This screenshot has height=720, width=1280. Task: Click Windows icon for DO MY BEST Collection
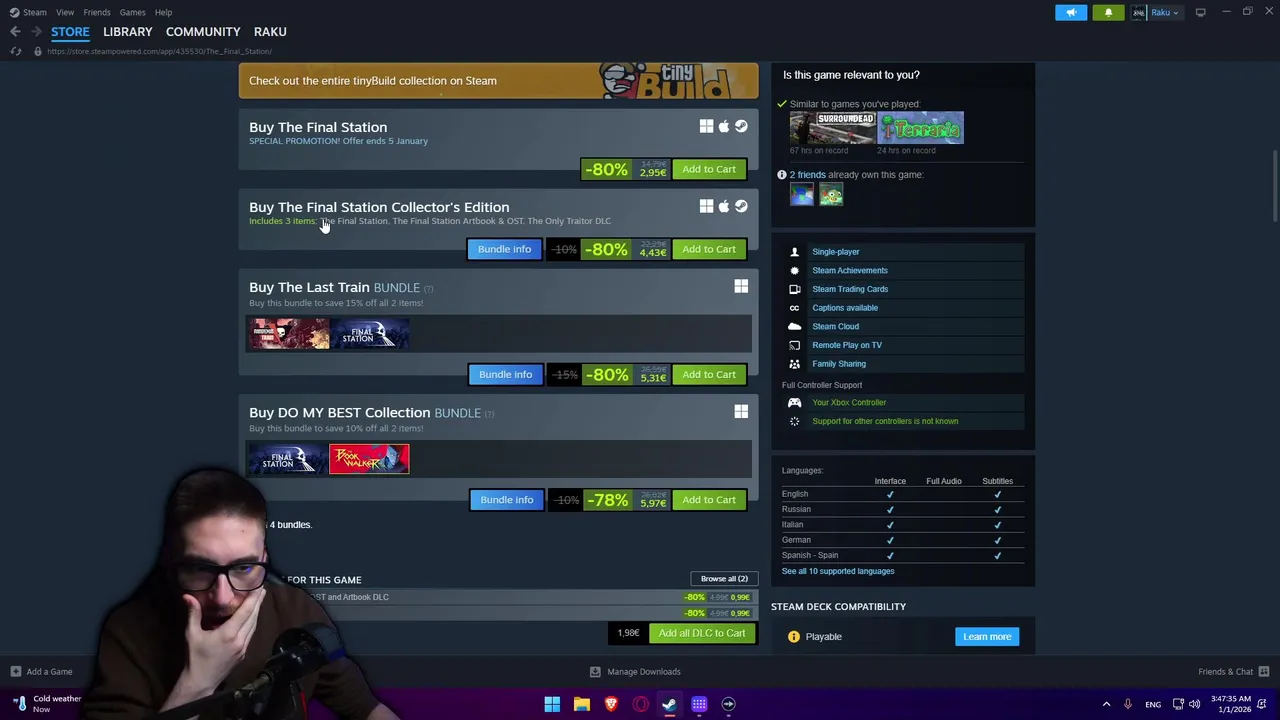pos(741,411)
